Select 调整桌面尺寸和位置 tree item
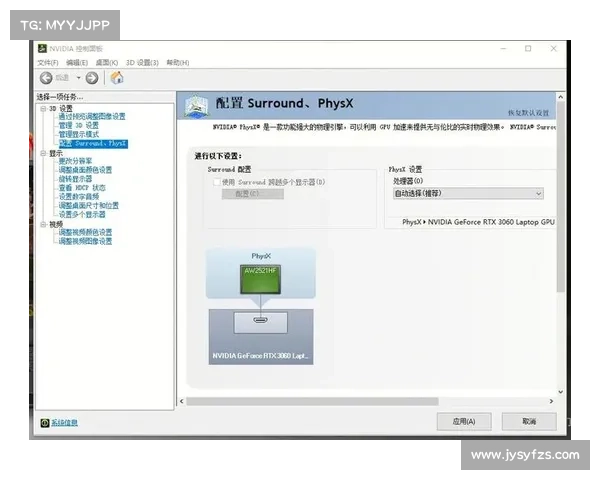The width and height of the screenshot is (600, 480). pyautogui.click(x=88, y=206)
